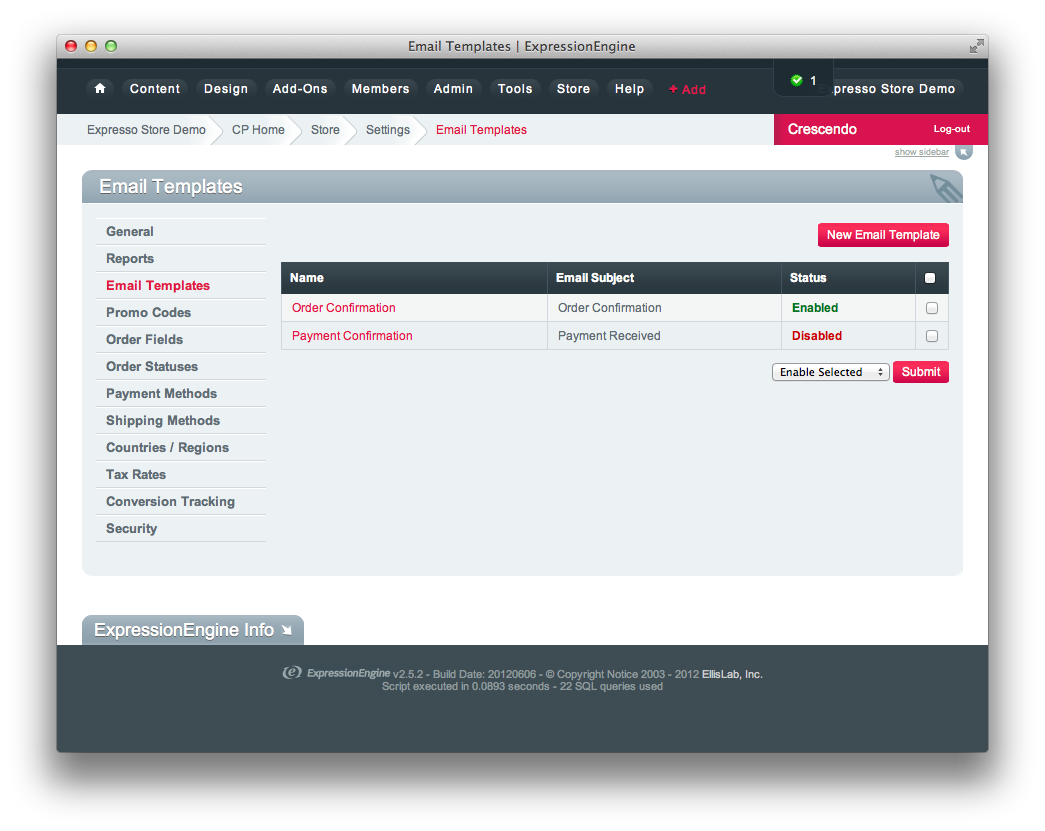
Task: Click the Crescendo username link
Action: point(822,129)
